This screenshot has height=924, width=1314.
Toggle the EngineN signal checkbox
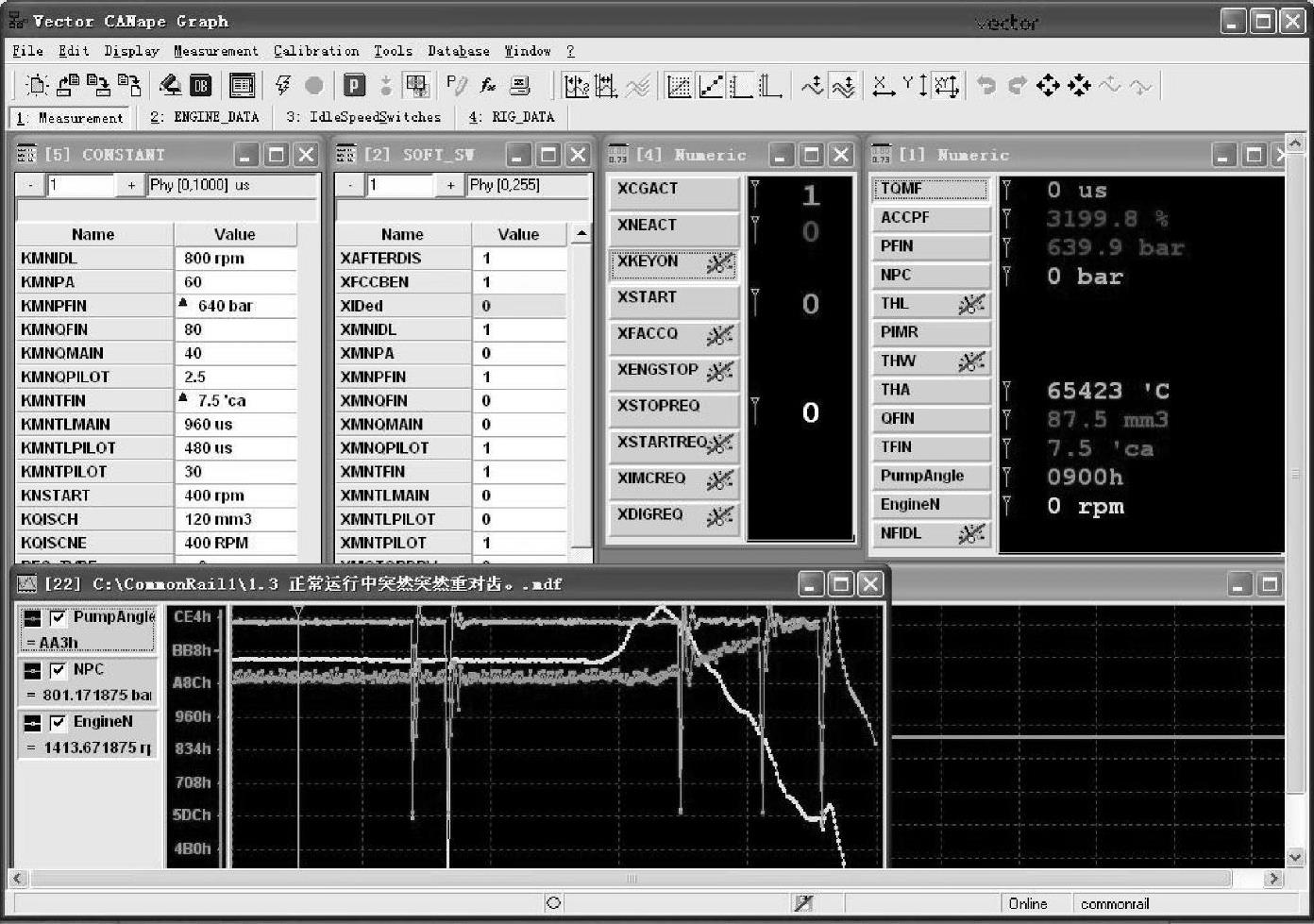[59, 723]
